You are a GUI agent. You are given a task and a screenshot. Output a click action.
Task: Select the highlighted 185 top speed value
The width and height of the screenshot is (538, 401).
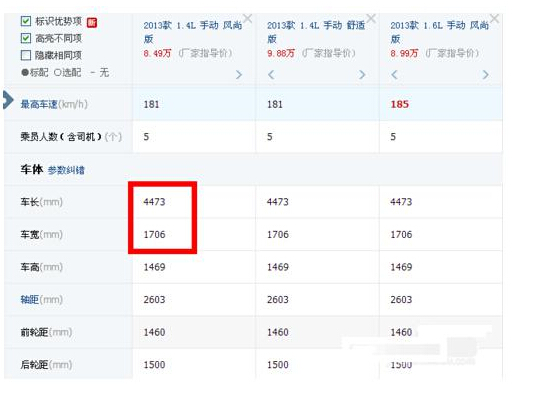(x=400, y=104)
